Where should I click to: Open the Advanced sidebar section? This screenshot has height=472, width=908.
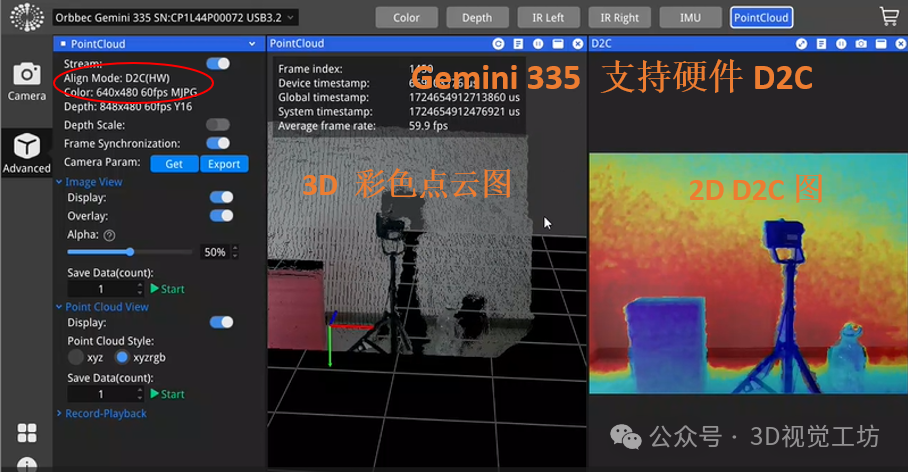tap(27, 153)
